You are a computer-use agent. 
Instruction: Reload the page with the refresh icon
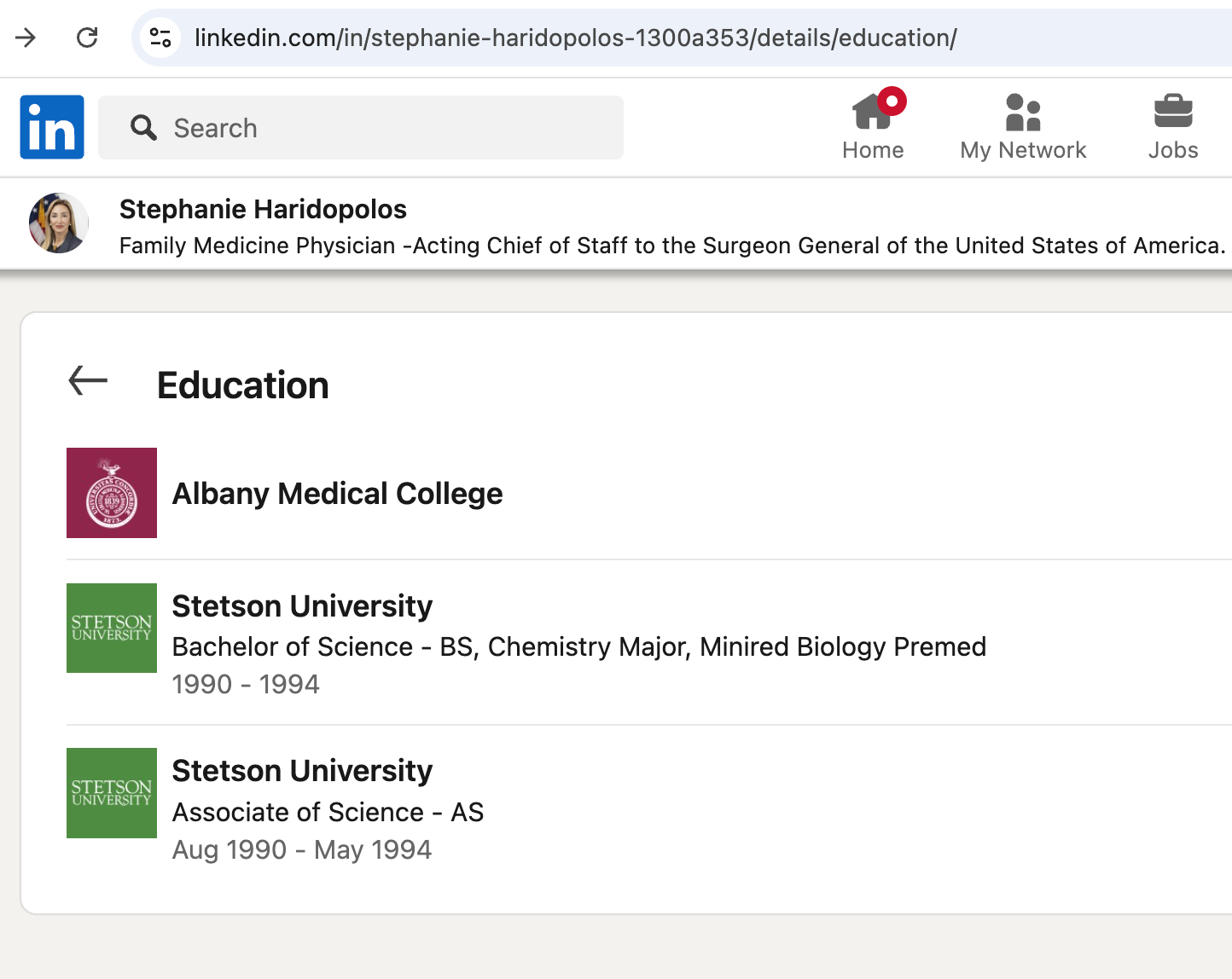tap(87, 38)
